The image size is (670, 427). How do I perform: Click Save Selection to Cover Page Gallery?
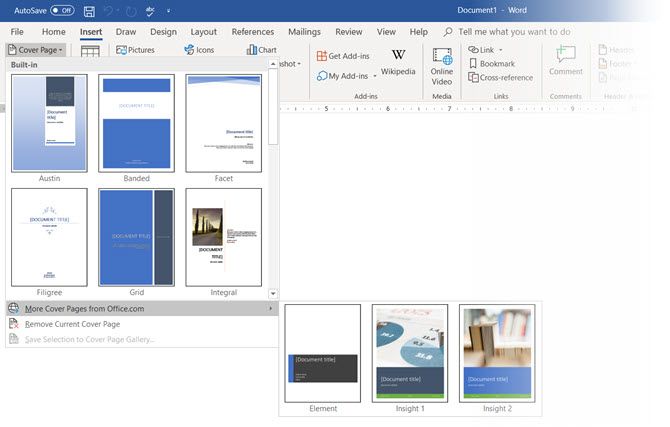(142, 340)
